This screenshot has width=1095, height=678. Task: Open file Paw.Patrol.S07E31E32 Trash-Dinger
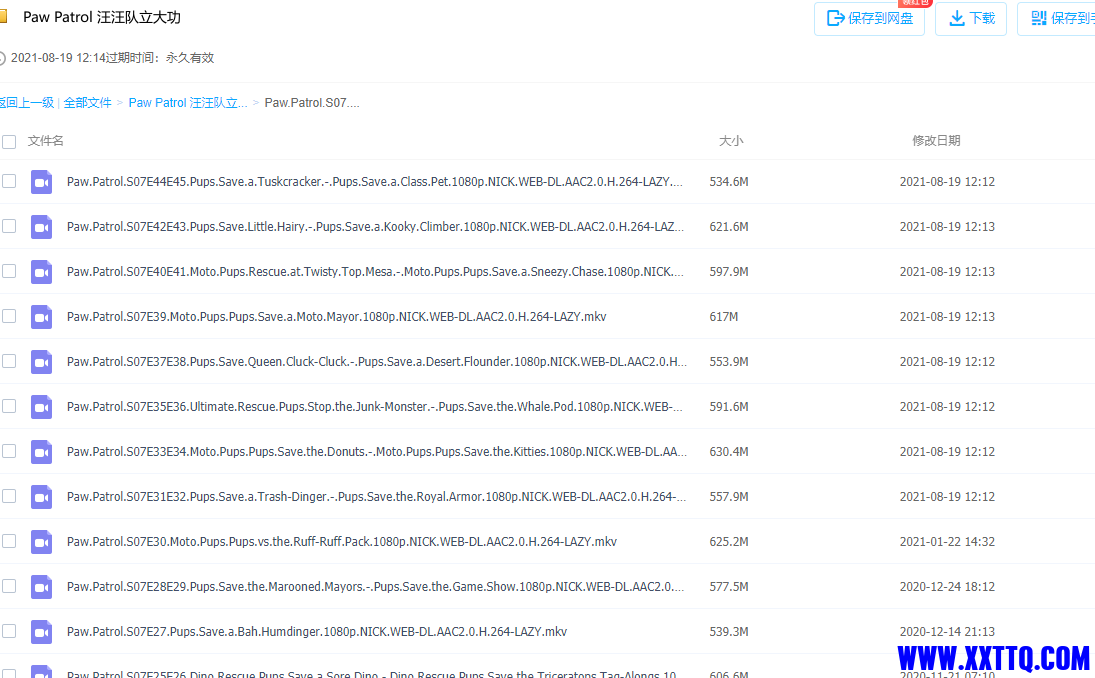click(x=376, y=496)
